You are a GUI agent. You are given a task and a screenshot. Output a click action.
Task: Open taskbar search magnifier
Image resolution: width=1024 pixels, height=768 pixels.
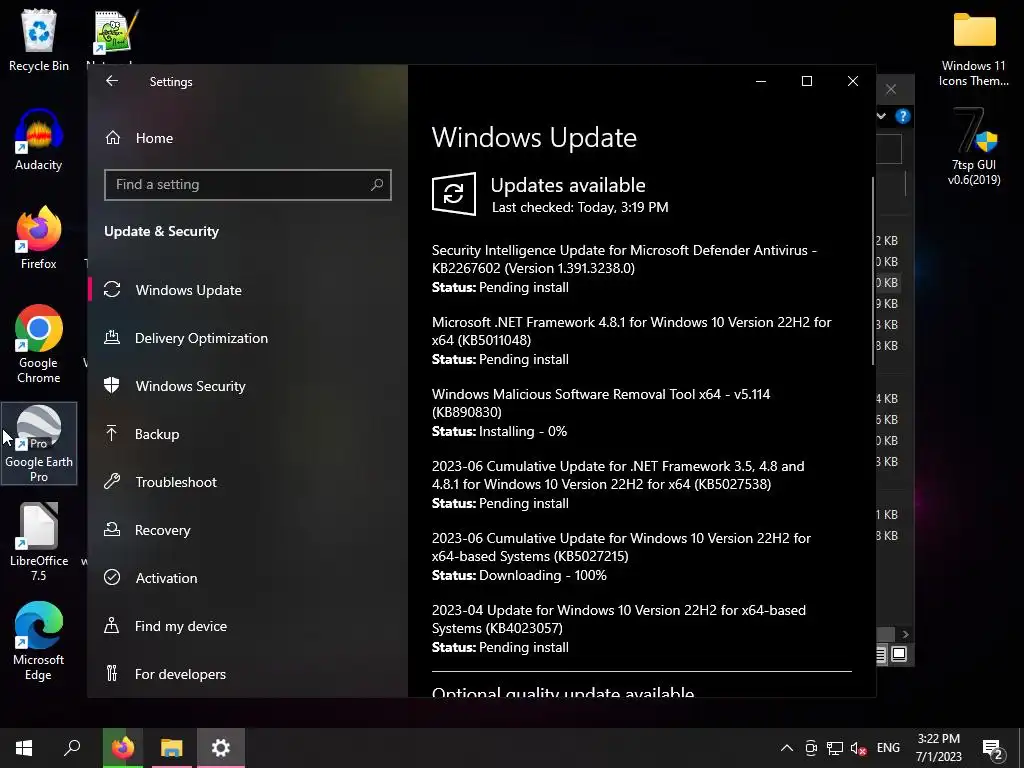[x=72, y=748]
